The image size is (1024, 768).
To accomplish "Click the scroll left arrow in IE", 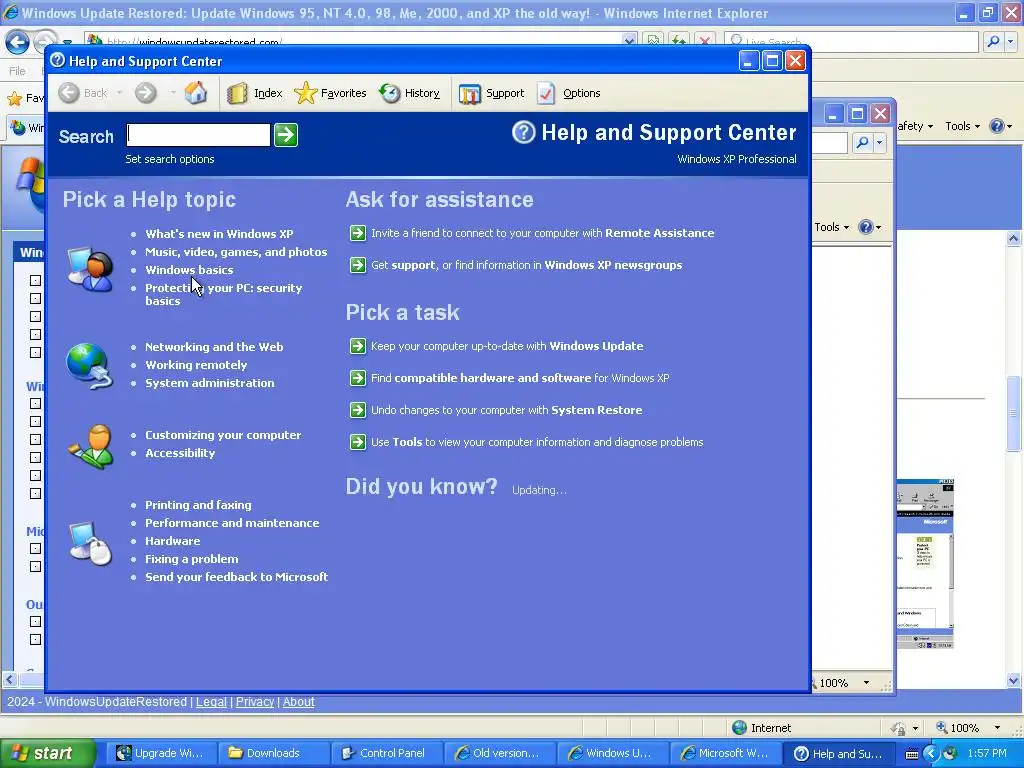I will (9, 679).
